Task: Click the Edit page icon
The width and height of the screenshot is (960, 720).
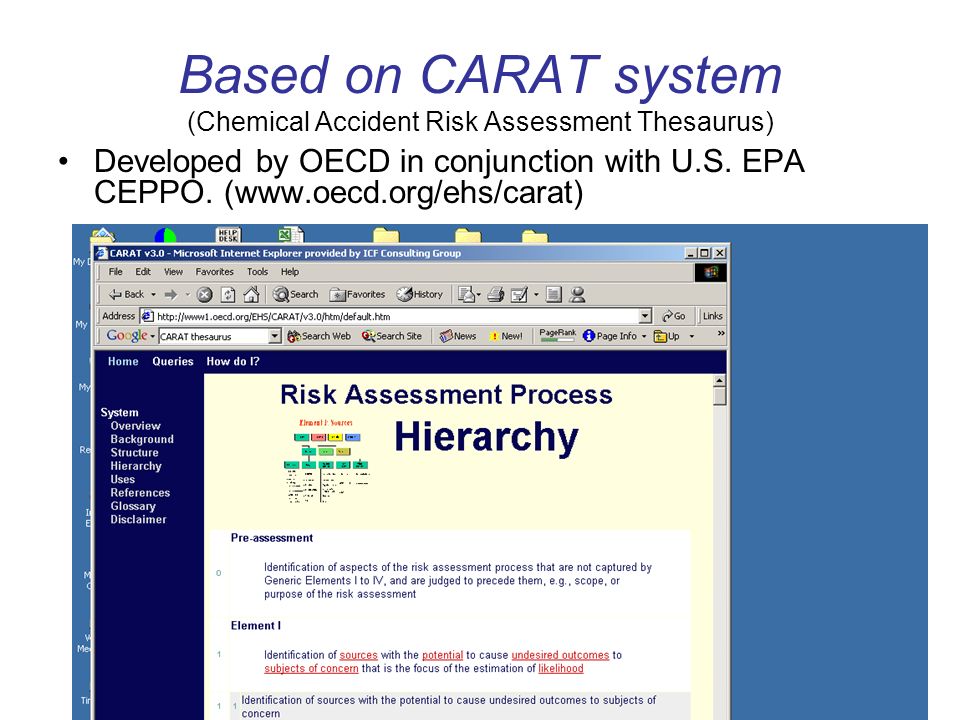Action: click(519, 295)
